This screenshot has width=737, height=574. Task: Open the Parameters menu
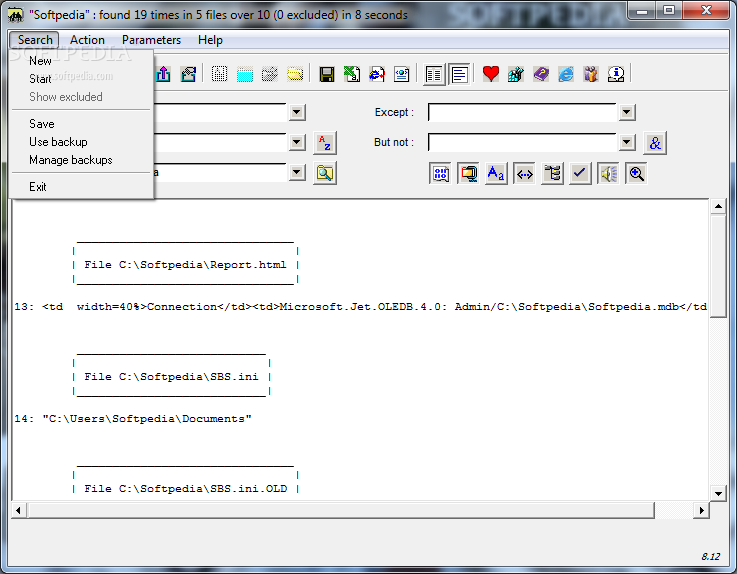(x=151, y=40)
